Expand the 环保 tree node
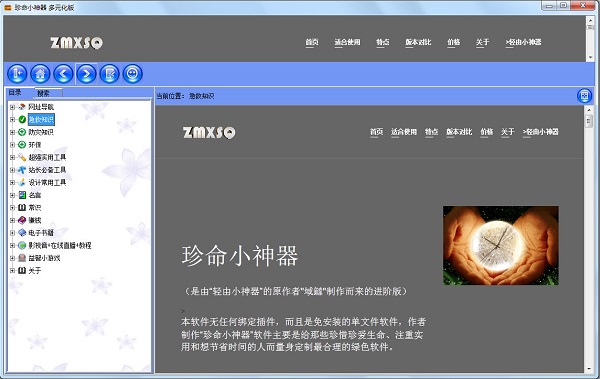 click(x=12, y=145)
